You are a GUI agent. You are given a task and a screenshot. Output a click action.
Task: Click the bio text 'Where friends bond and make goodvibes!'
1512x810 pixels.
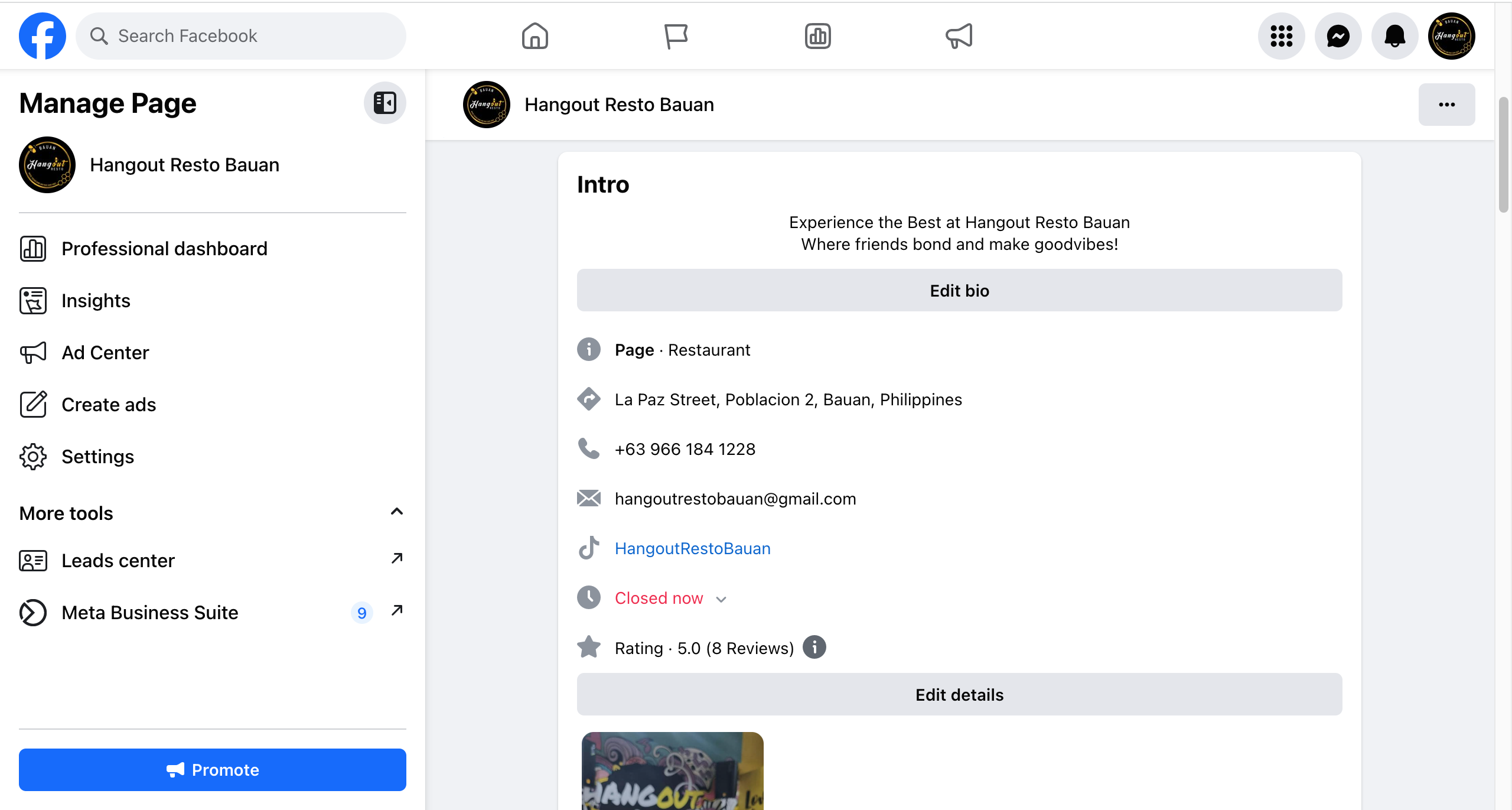click(960, 245)
